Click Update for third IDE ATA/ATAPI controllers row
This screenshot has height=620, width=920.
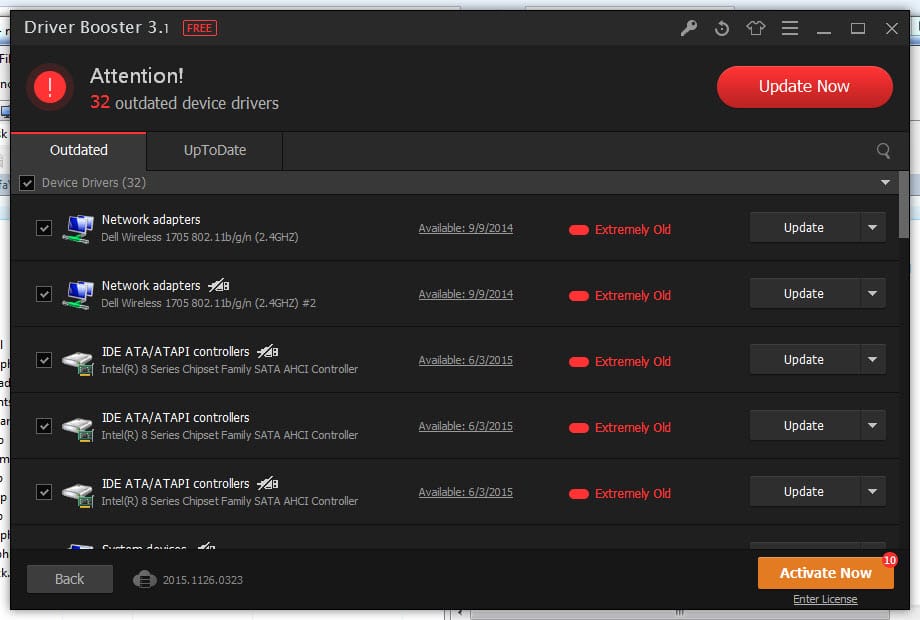tap(804, 492)
